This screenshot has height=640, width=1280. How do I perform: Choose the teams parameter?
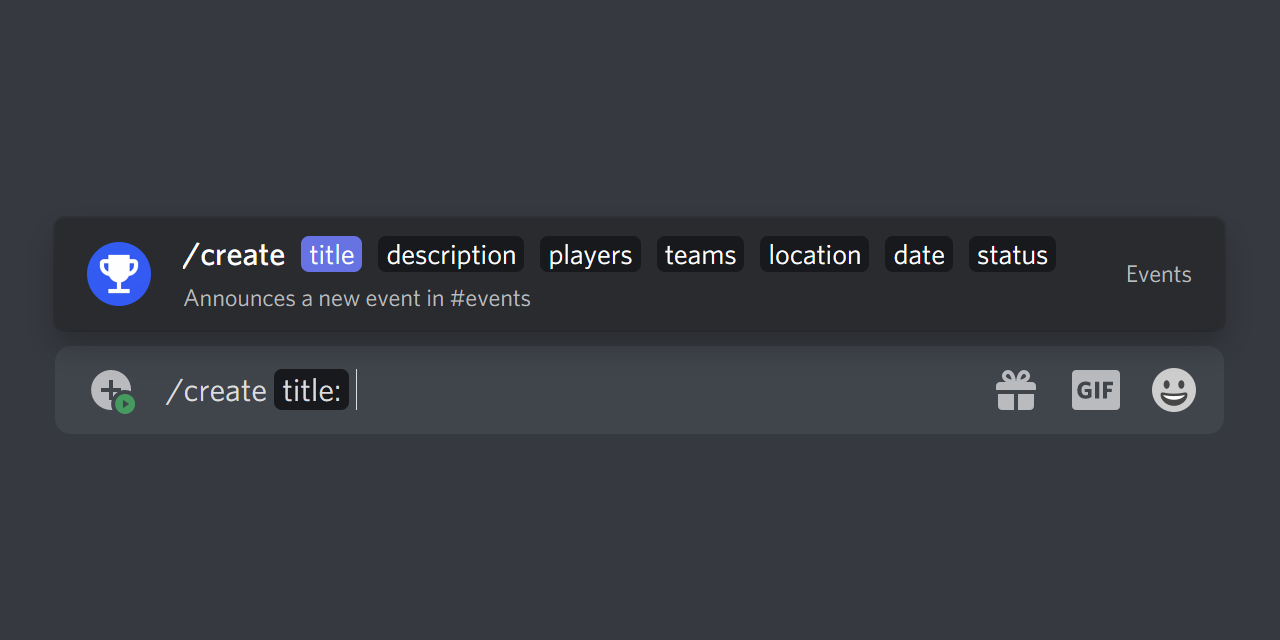(x=699, y=254)
